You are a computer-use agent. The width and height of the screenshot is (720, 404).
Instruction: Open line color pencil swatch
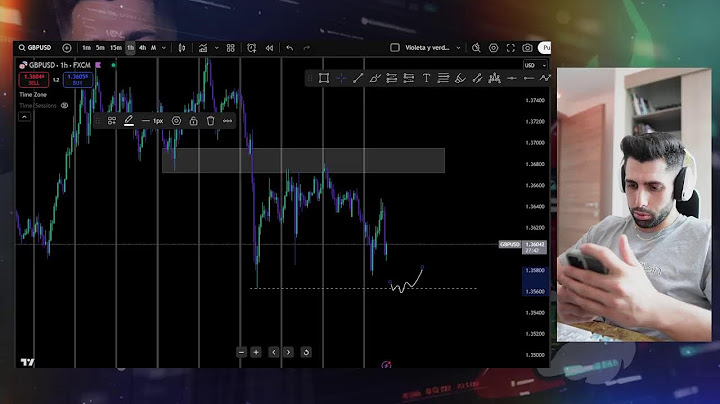(x=129, y=121)
